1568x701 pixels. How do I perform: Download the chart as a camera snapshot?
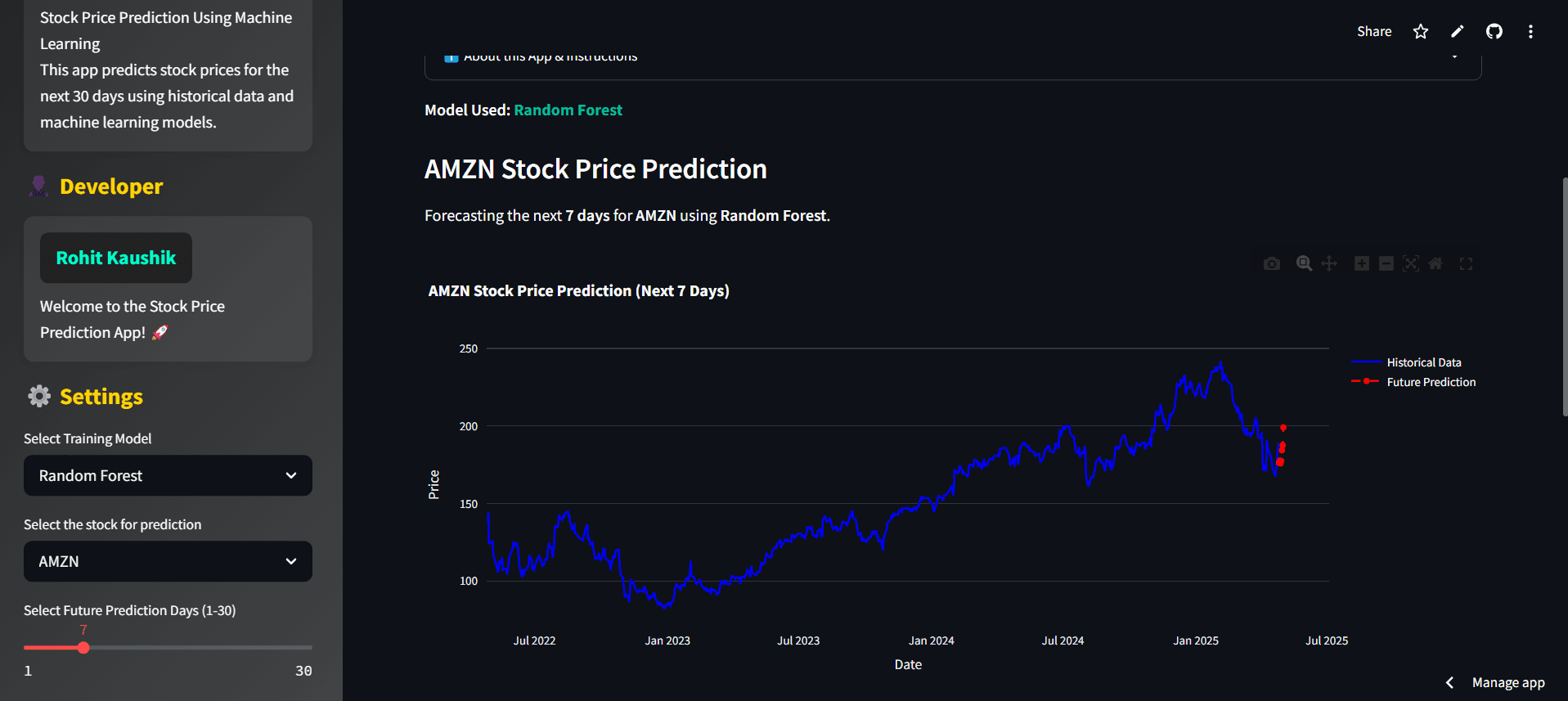(1272, 263)
